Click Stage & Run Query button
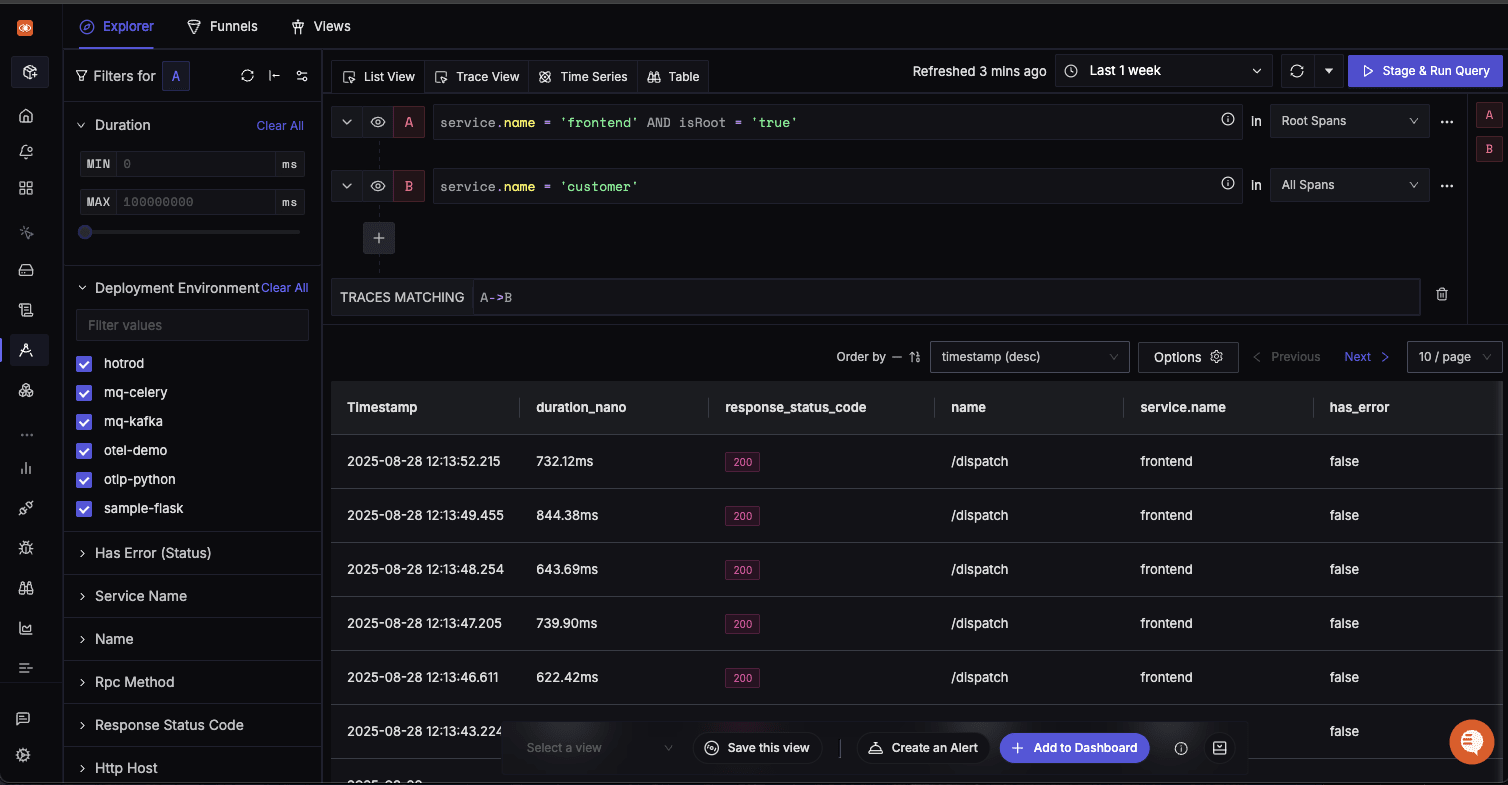This screenshot has width=1508, height=785. [1425, 71]
